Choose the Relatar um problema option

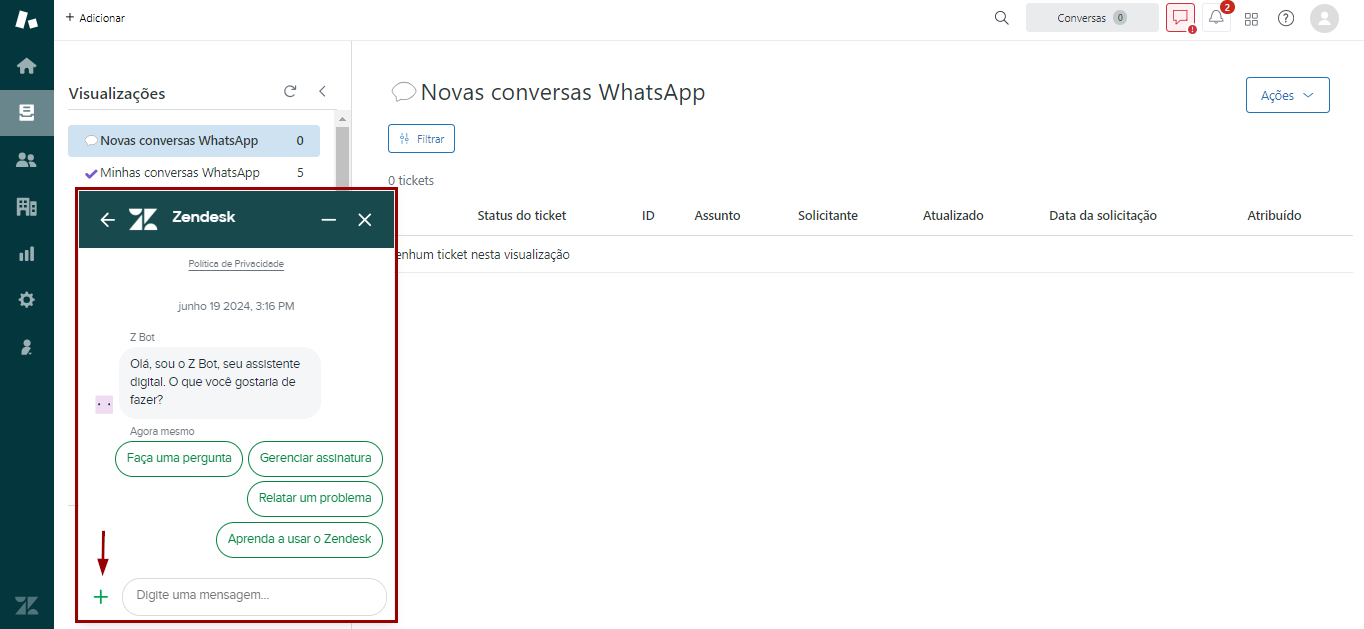tap(315, 498)
